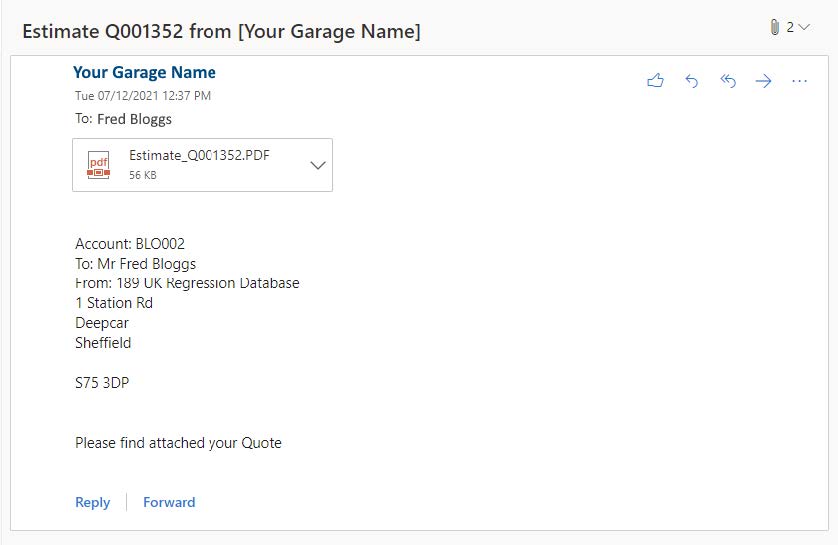Open sender Your Garage Name contact card
The image size is (838, 545).
[x=144, y=72]
